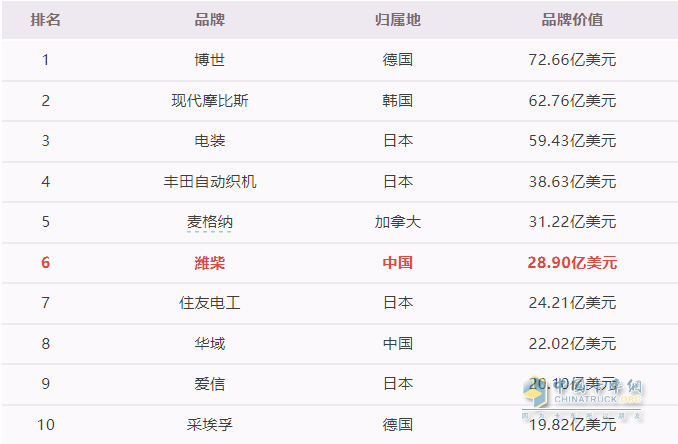Screen dimensions: 678x444
Task: Select the brand name 博世
Action: pos(210,60)
